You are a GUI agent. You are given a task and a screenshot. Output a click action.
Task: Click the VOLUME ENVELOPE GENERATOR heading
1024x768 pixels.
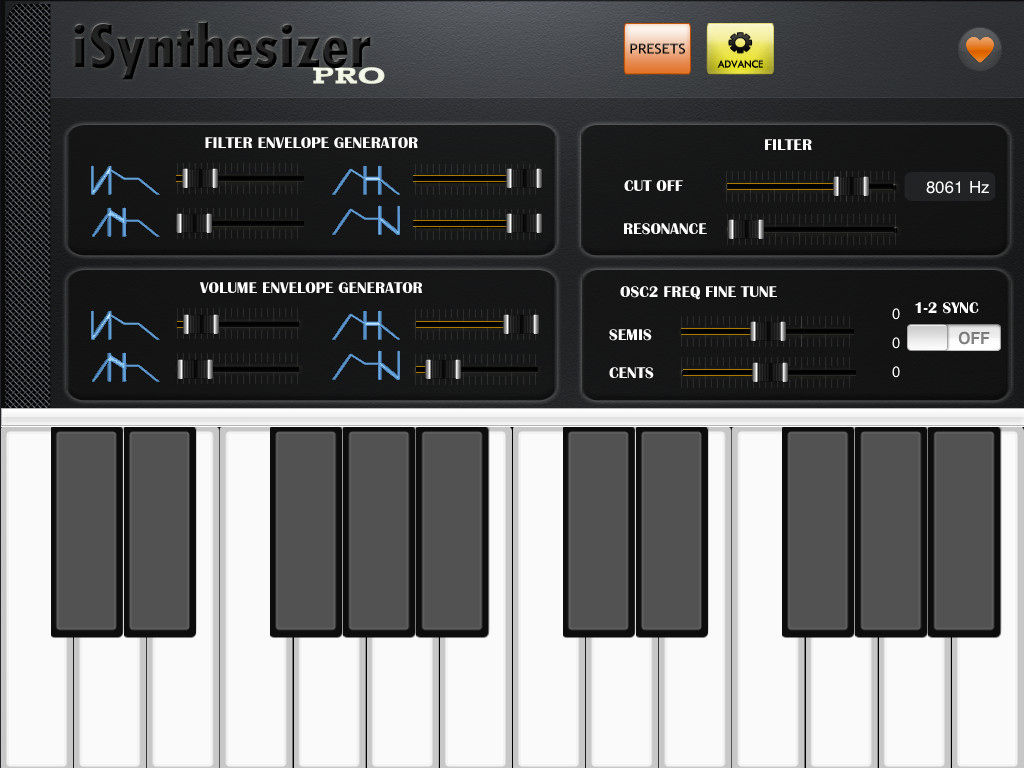tap(311, 288)
